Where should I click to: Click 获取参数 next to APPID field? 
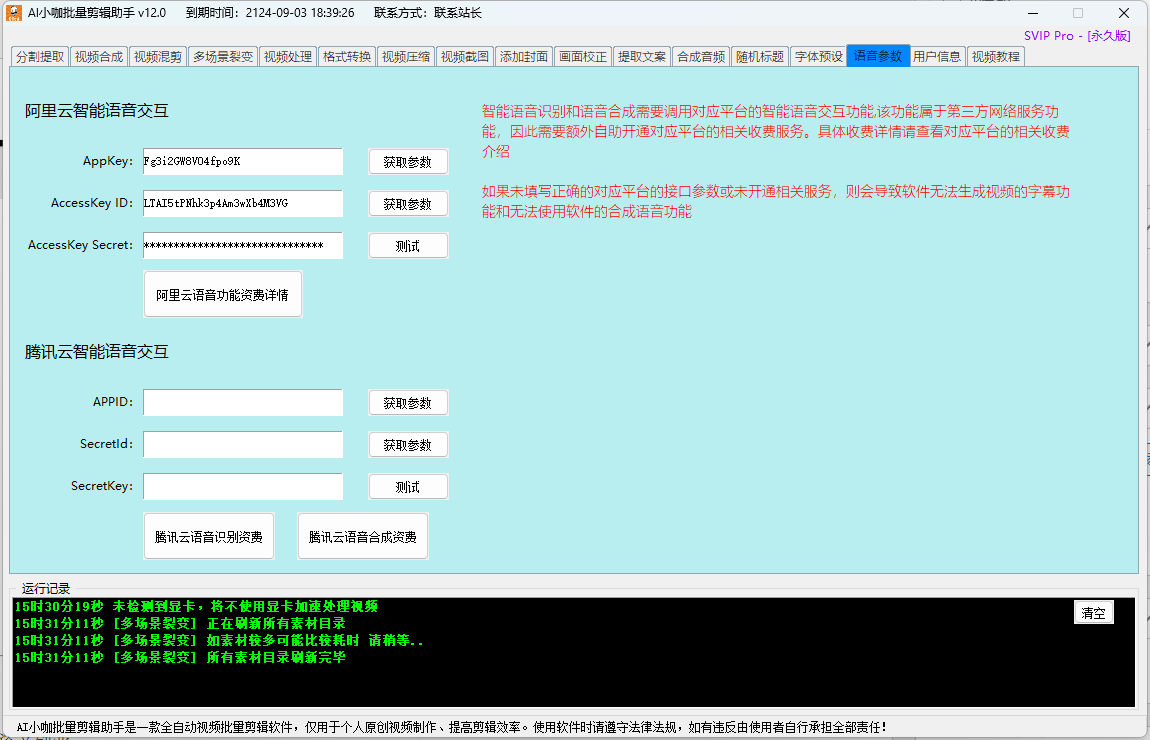tap(408, 403)
